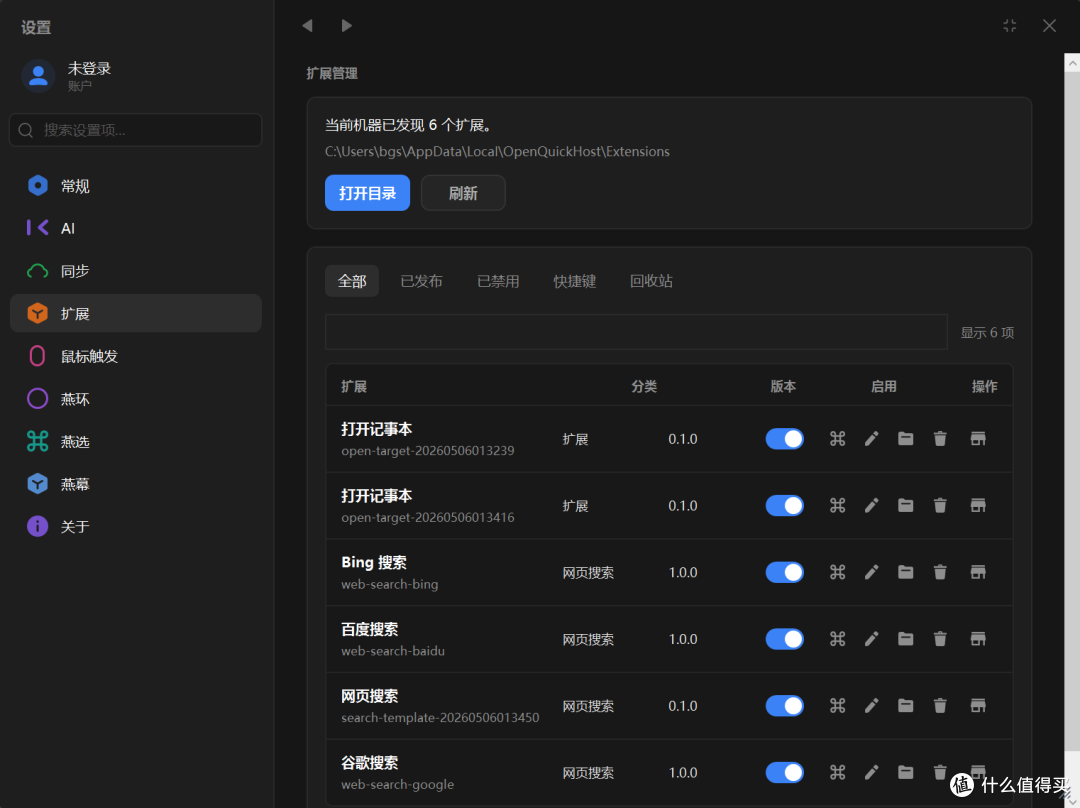1080x808 pixels.
Task: Delete the search-template-20260506013450 extension
Action: 939,706
